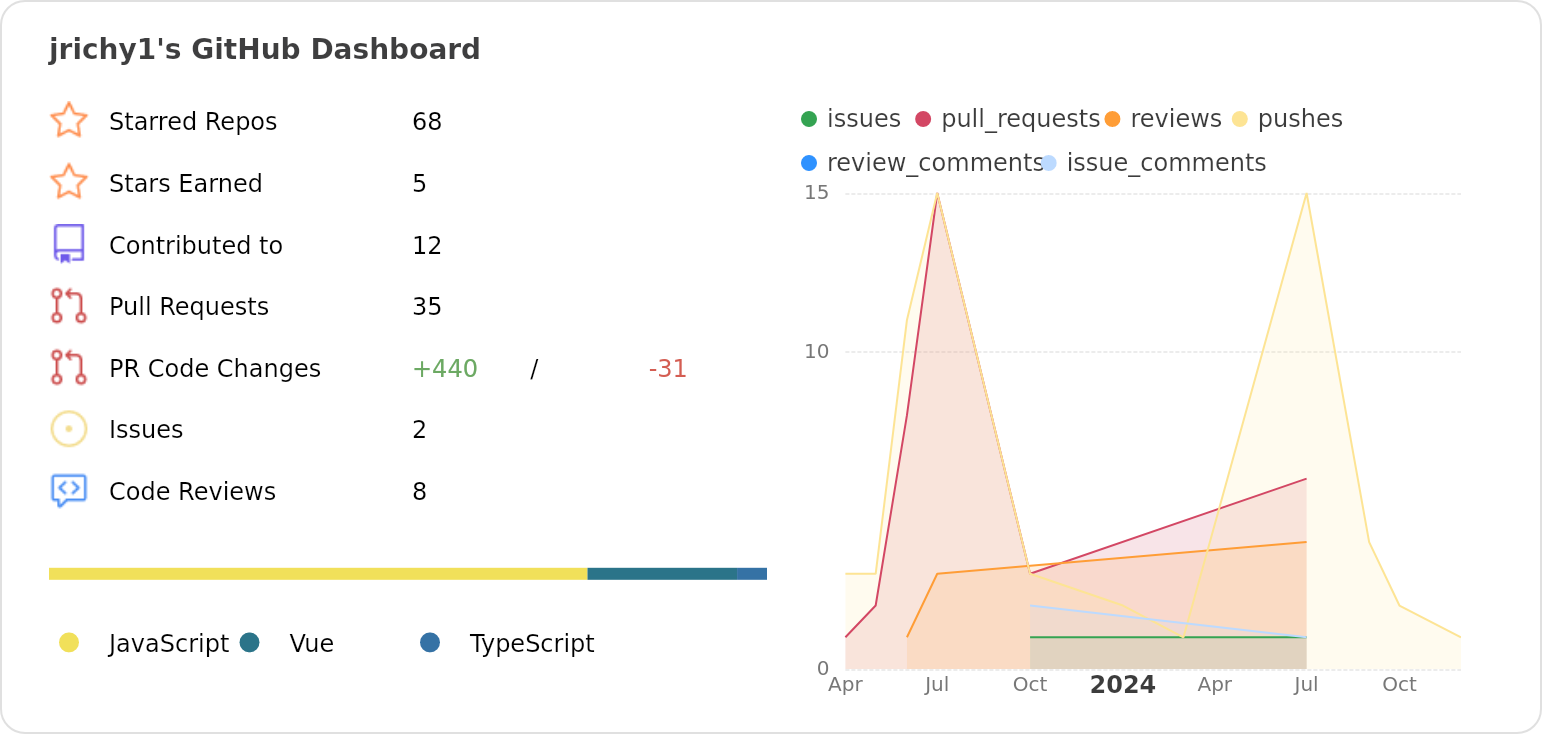Click the Stars Earned star icon
The width and height of the screenshot is (1542, 734).
(x=69, y=182)
